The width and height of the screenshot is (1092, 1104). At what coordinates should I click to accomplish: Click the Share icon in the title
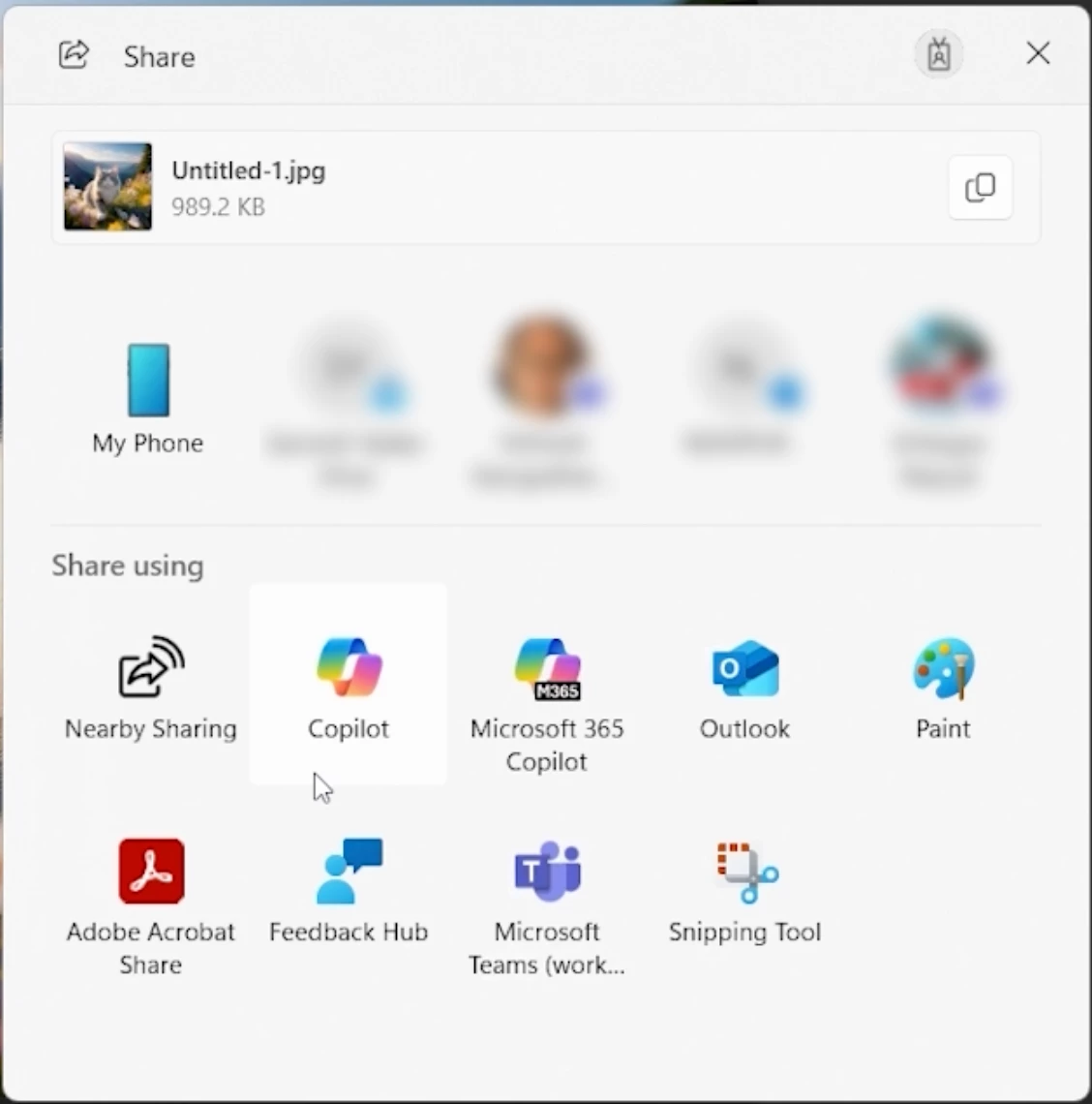74,55
